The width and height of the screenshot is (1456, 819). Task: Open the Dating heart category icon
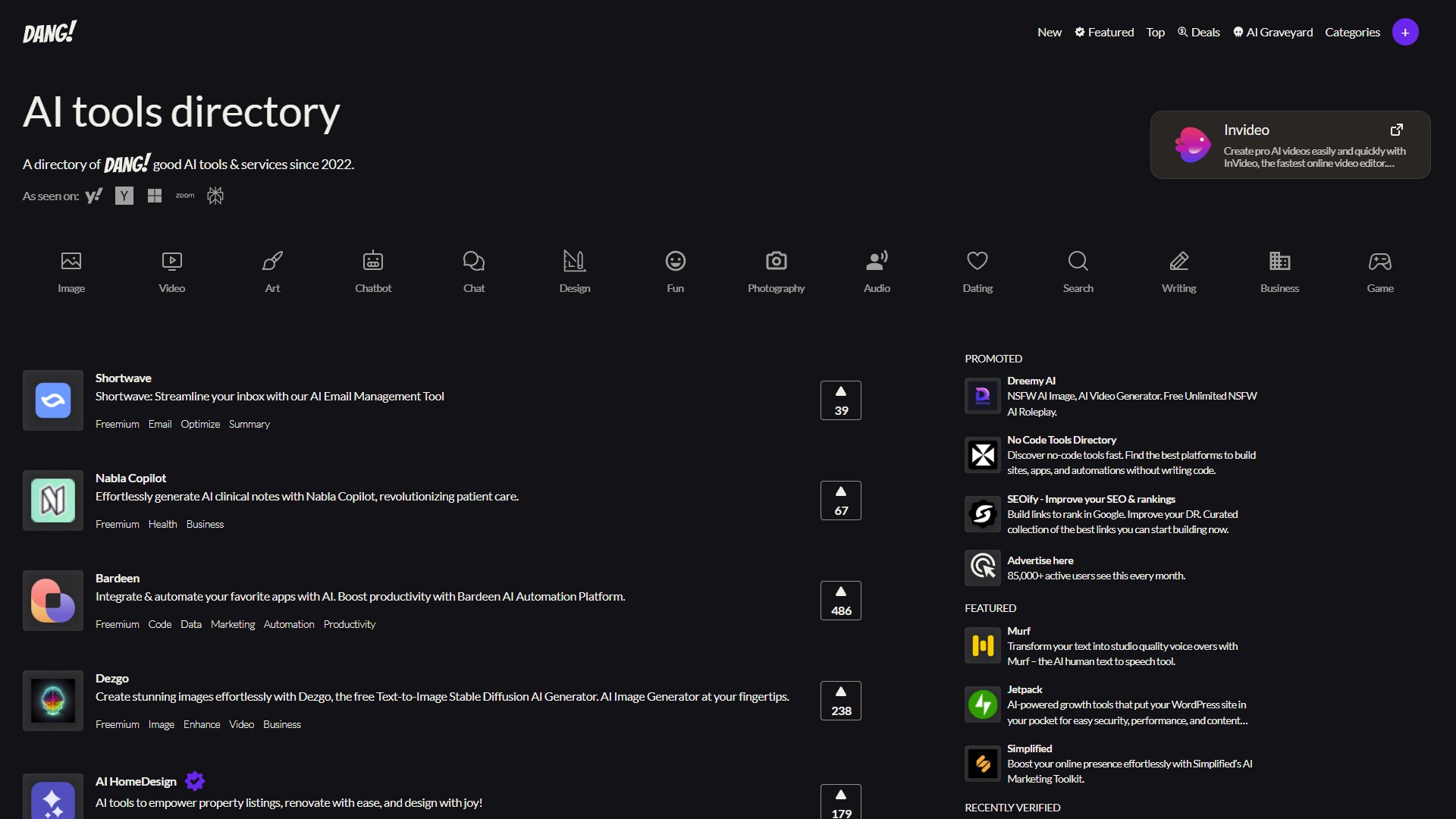(x=977, y=262)
